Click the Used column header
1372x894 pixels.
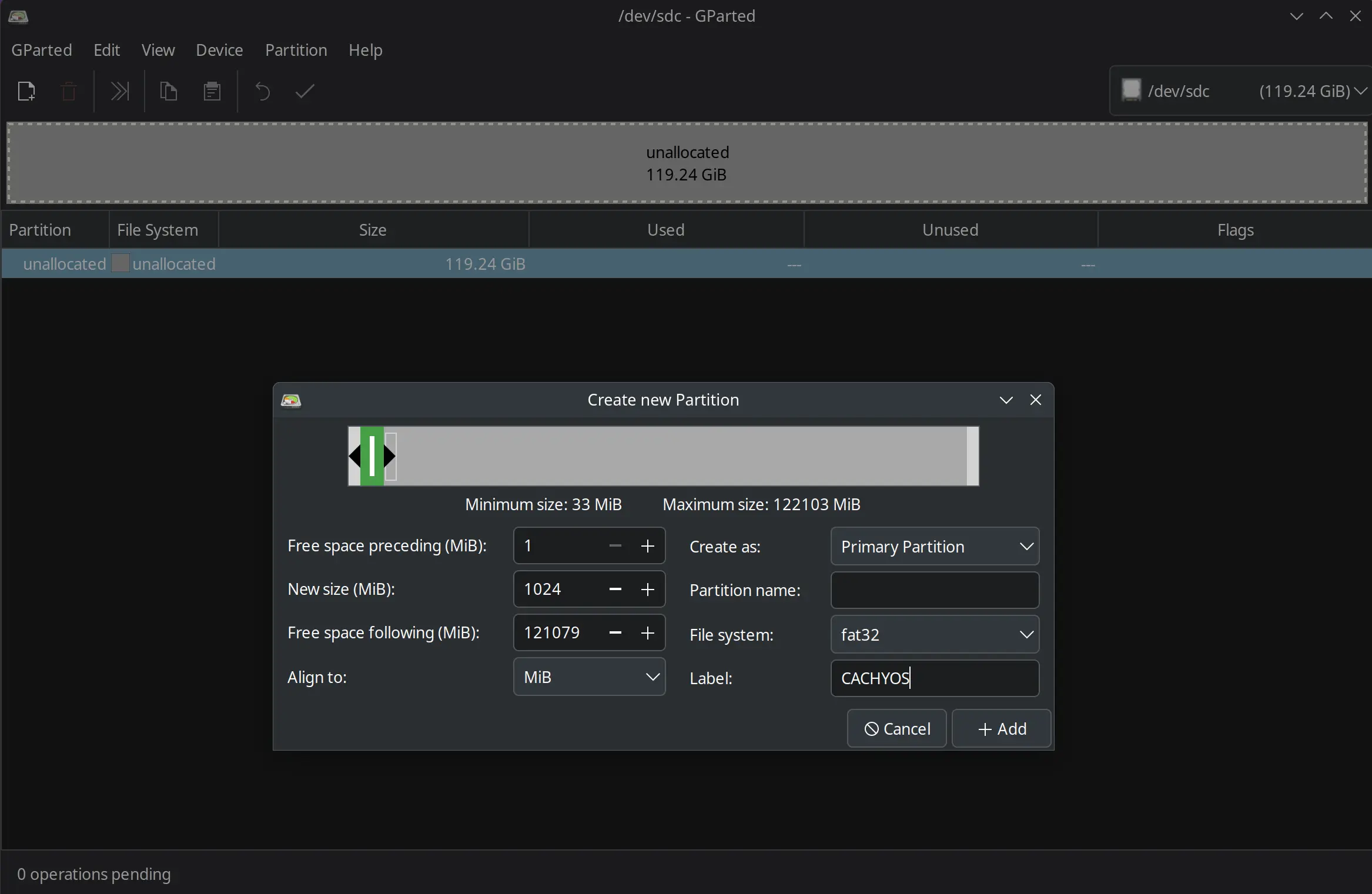coord(666,230)
